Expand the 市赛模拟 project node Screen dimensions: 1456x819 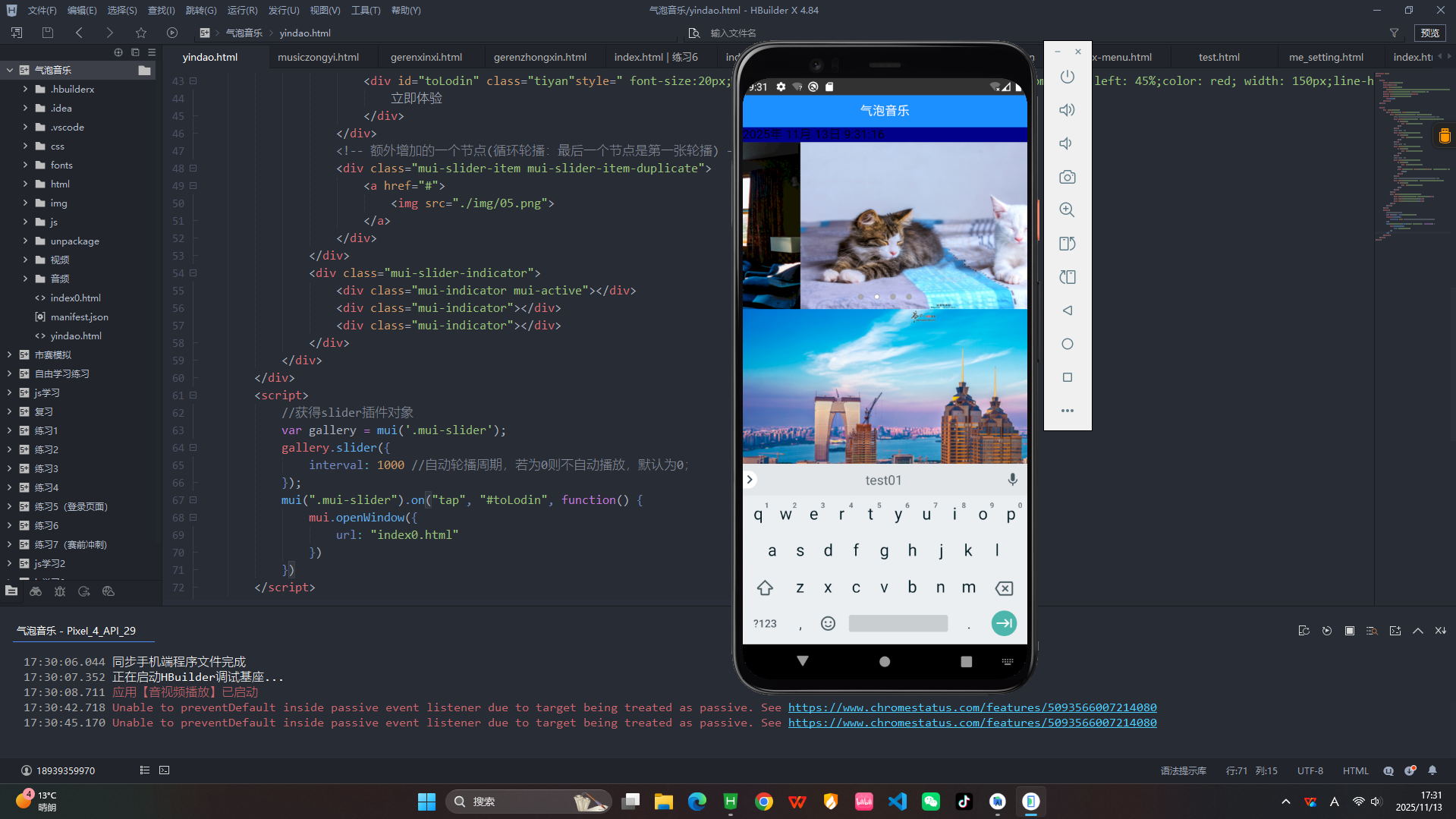(9, 354)
